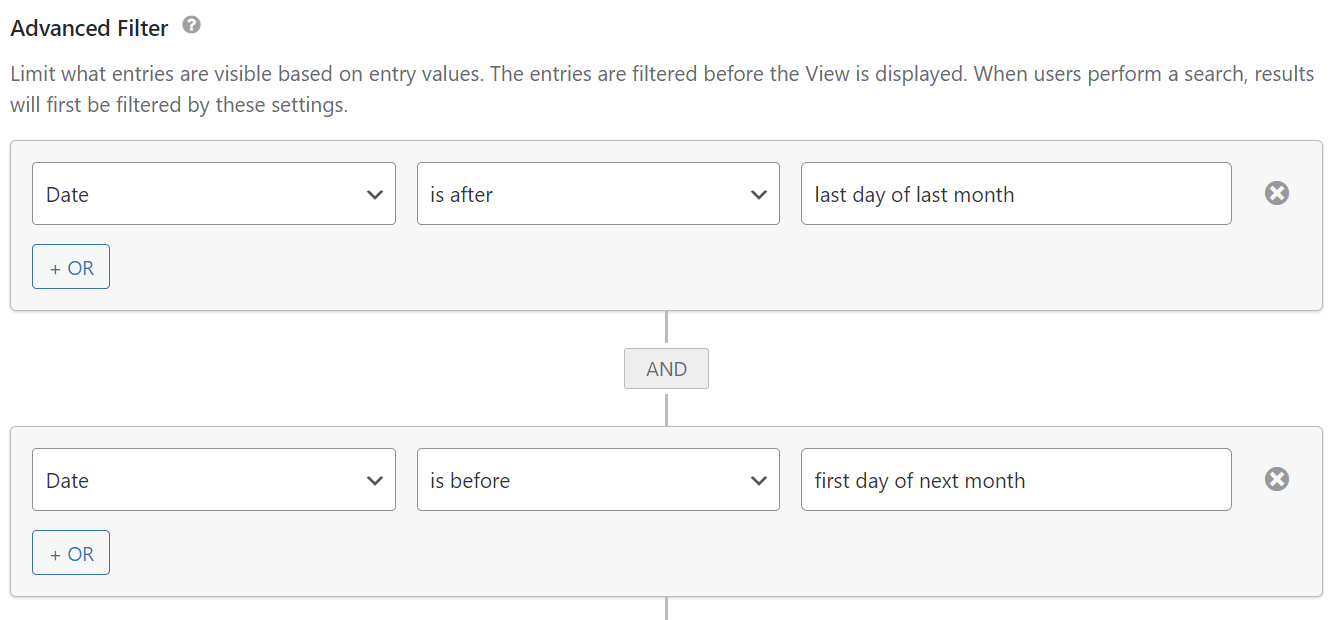Viewport: 1332px width, 620px height.
Task: Open the Date field dropdown in first filter
Action: click(214, 194)
